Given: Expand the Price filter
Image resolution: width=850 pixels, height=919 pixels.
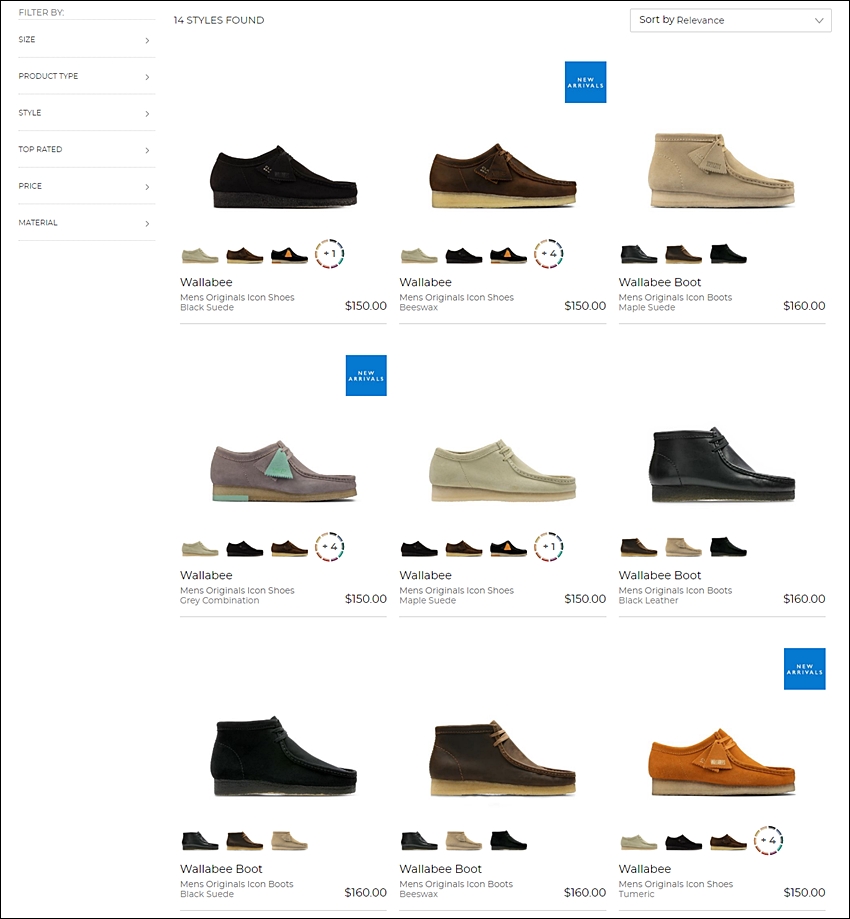Looking at the screenshot, I should point(87,186).
